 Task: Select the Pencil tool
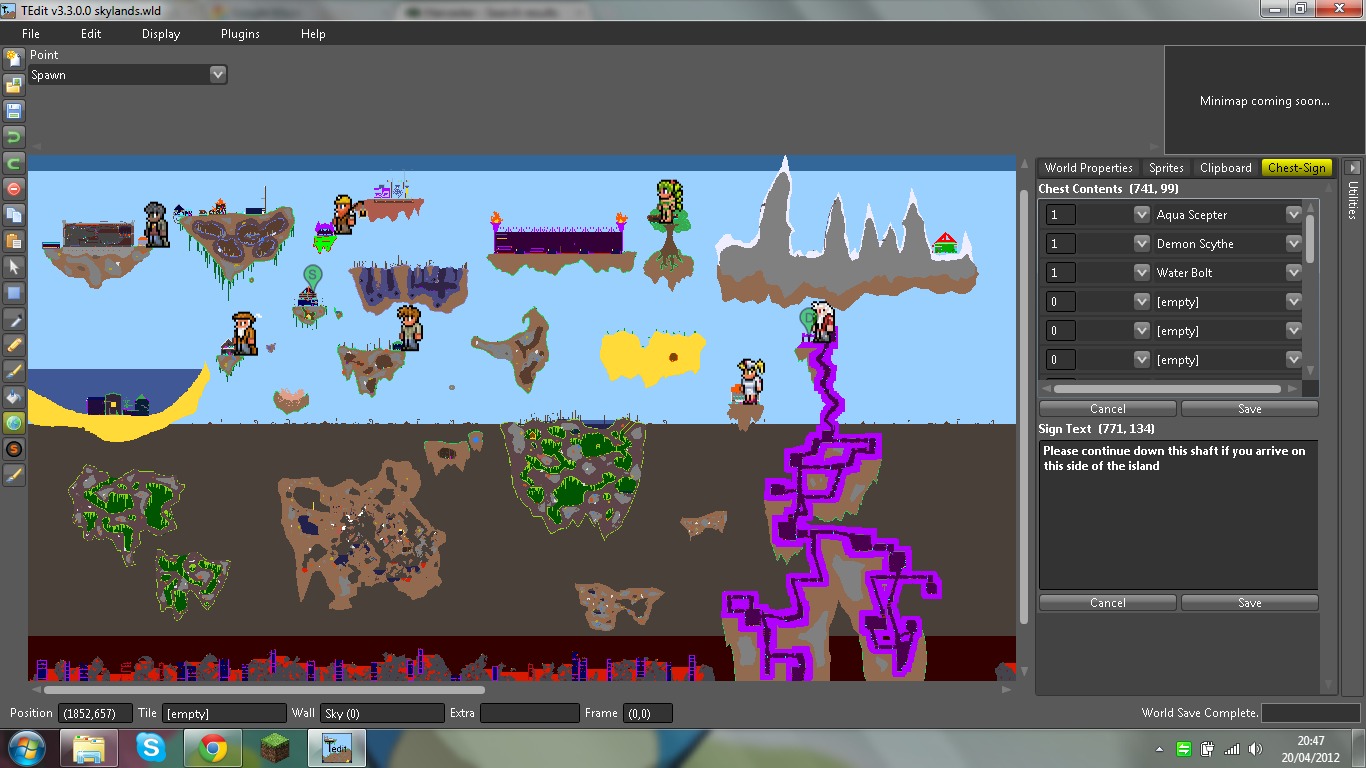click(14, 344)
